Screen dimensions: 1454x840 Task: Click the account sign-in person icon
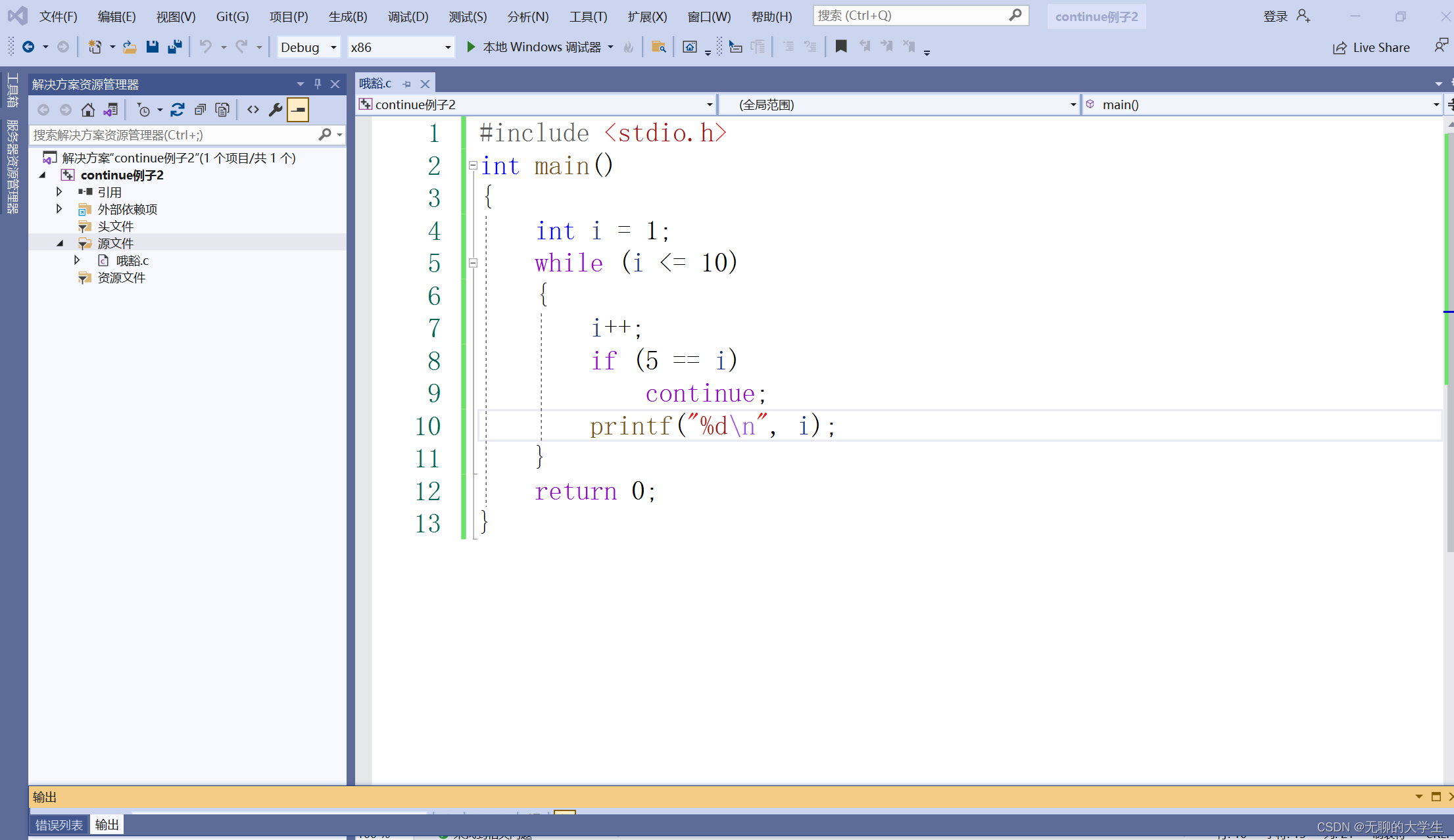1303,16
